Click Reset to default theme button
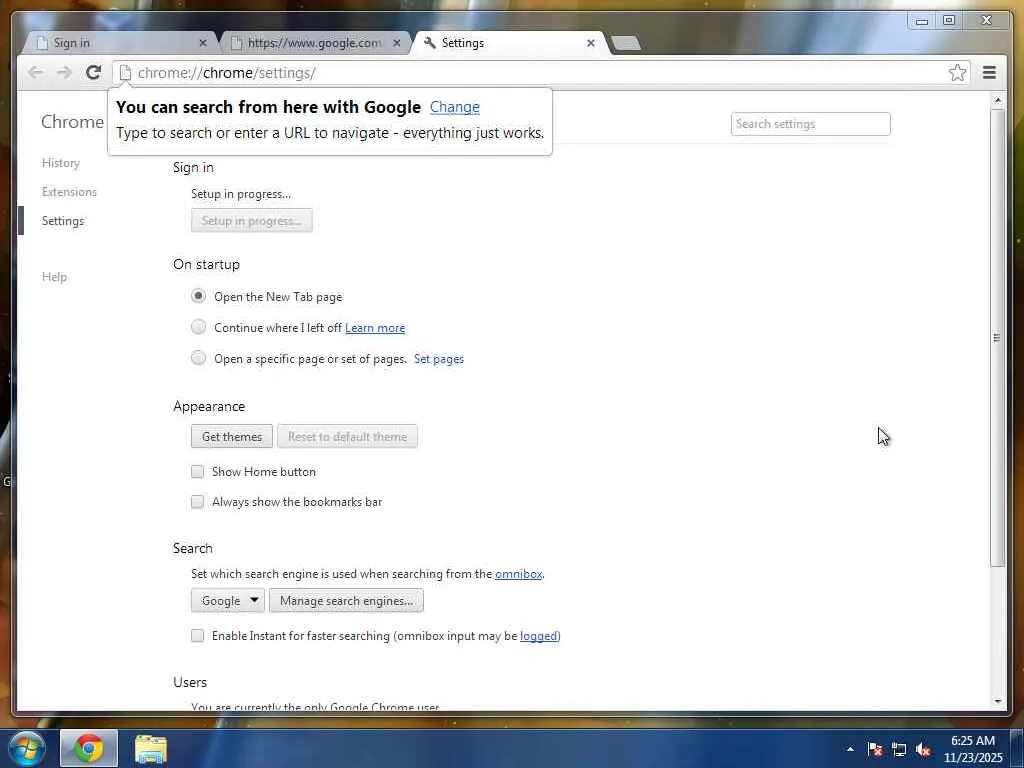The height and width of the screenshot is (768, 1024). pos(347,436)
